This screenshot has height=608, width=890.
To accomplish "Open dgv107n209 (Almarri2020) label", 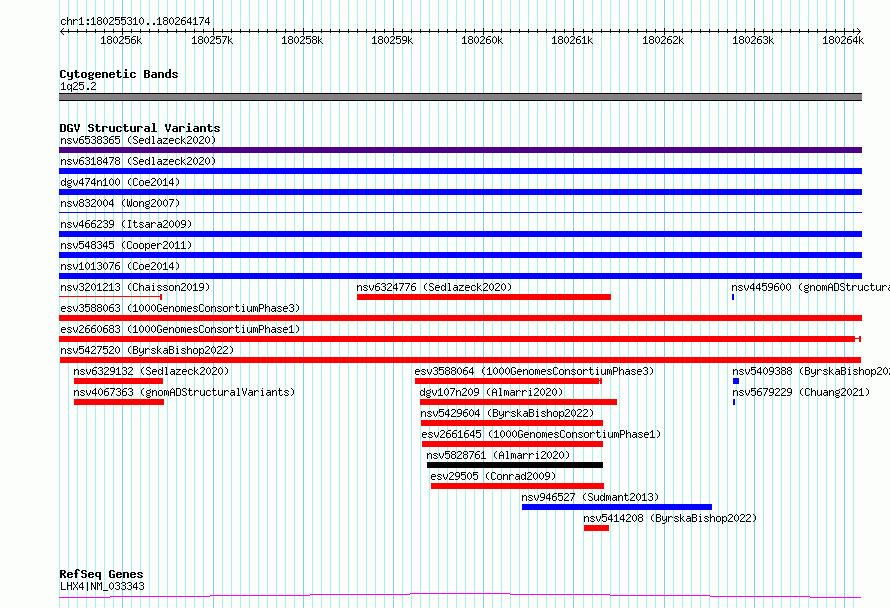I will click(491, 392).
